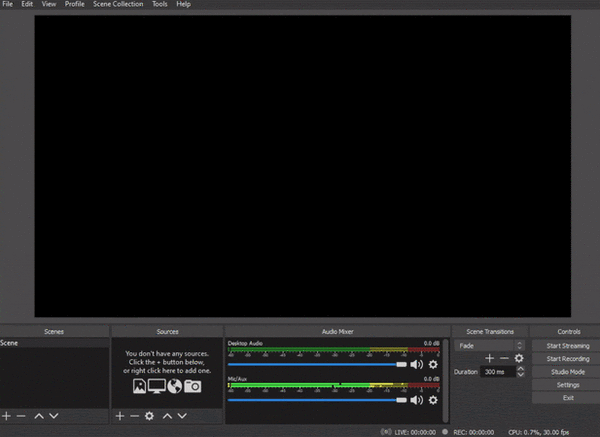
Task: Open the Scene Collection menu
Action: coord(118,5)
